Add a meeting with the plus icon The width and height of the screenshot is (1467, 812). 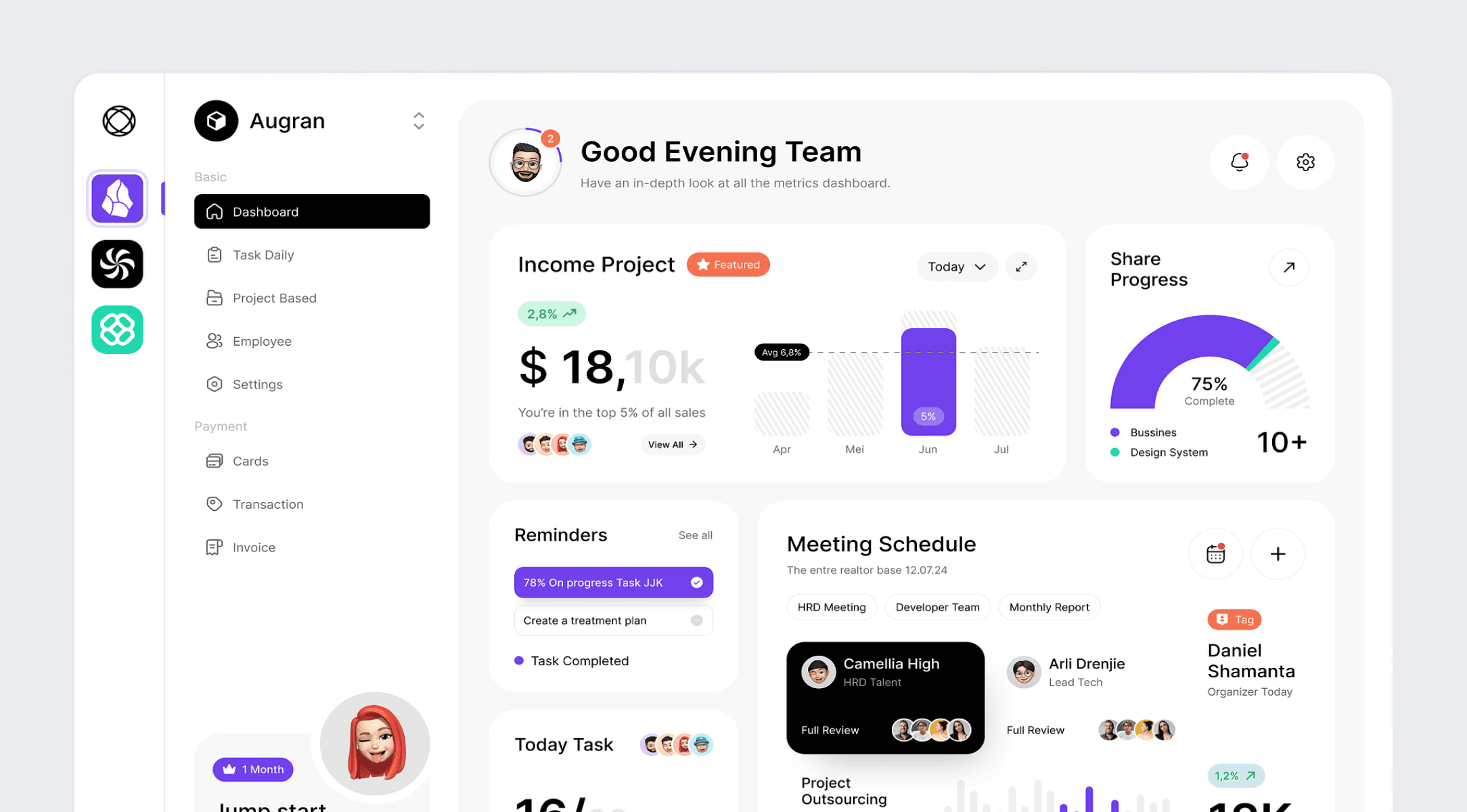click(1278, 554)
